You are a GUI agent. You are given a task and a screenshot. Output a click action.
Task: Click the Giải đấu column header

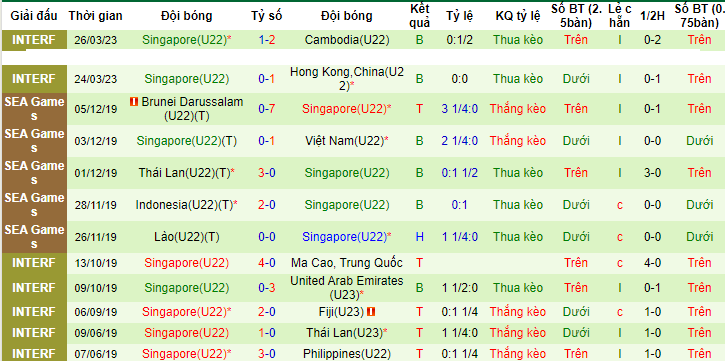34,16
